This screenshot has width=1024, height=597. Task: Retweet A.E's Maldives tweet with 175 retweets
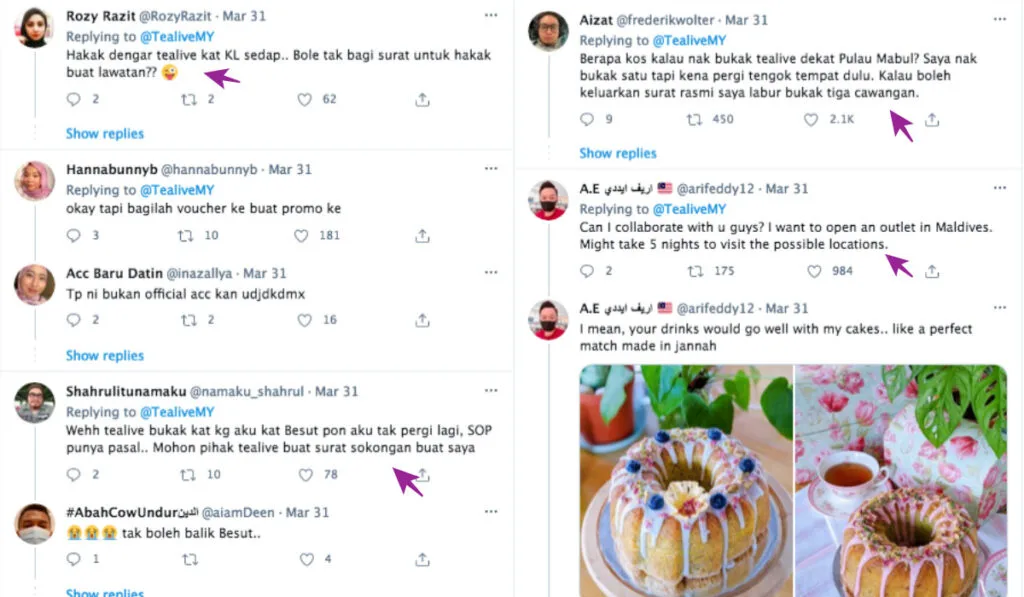pyautogui.click(x=694, y=271)
